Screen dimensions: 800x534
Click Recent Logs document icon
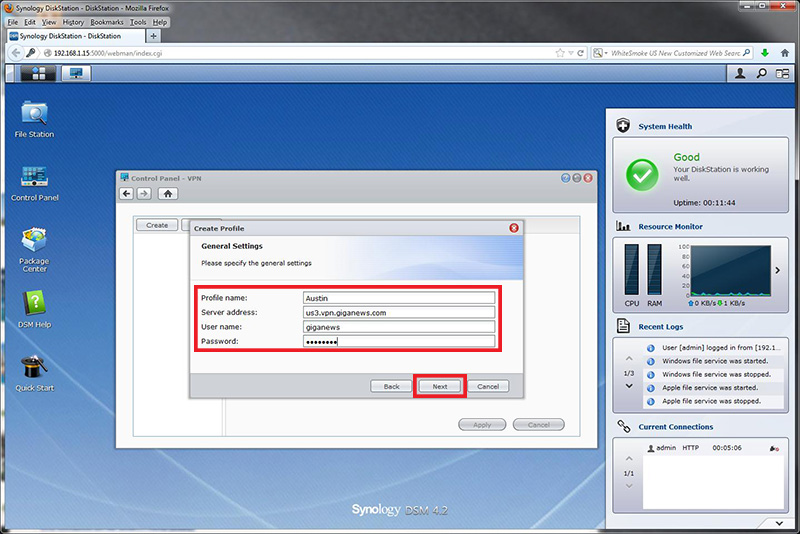623,326
